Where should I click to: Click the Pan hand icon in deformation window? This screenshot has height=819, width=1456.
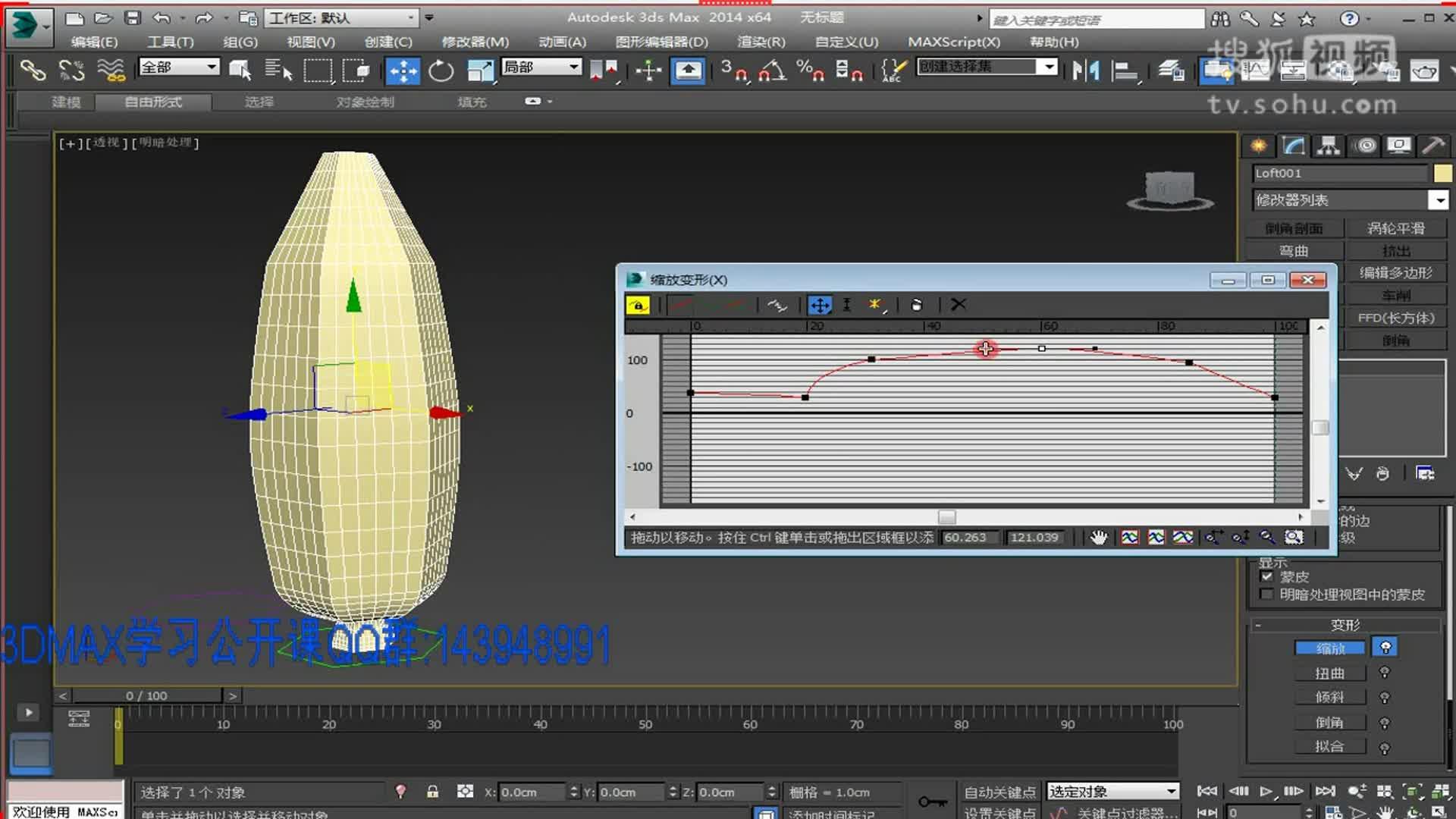[x=1099, y=538]
